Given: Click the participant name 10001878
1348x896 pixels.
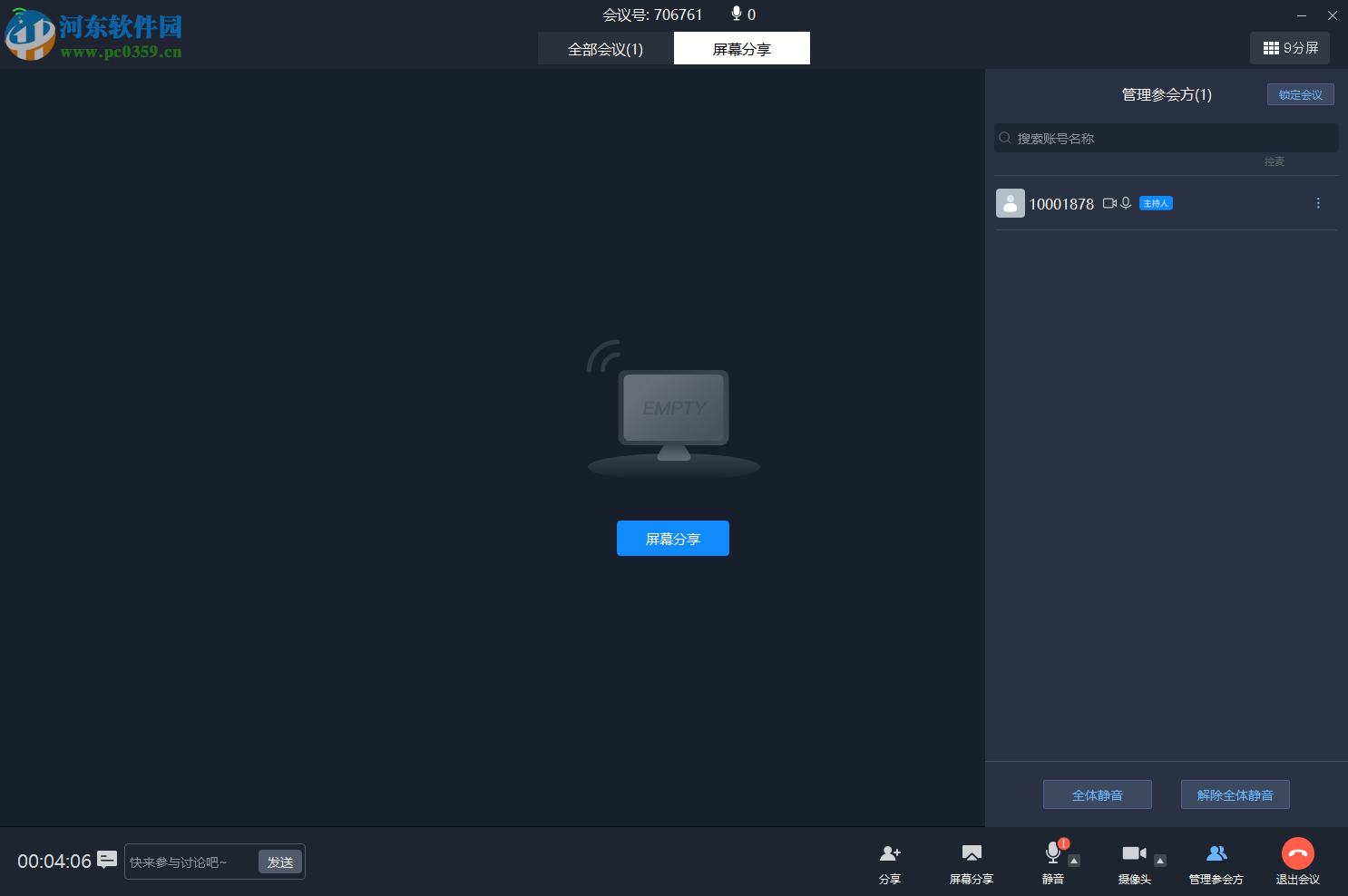Looking at the screenshot, I should coord(1061,204).
